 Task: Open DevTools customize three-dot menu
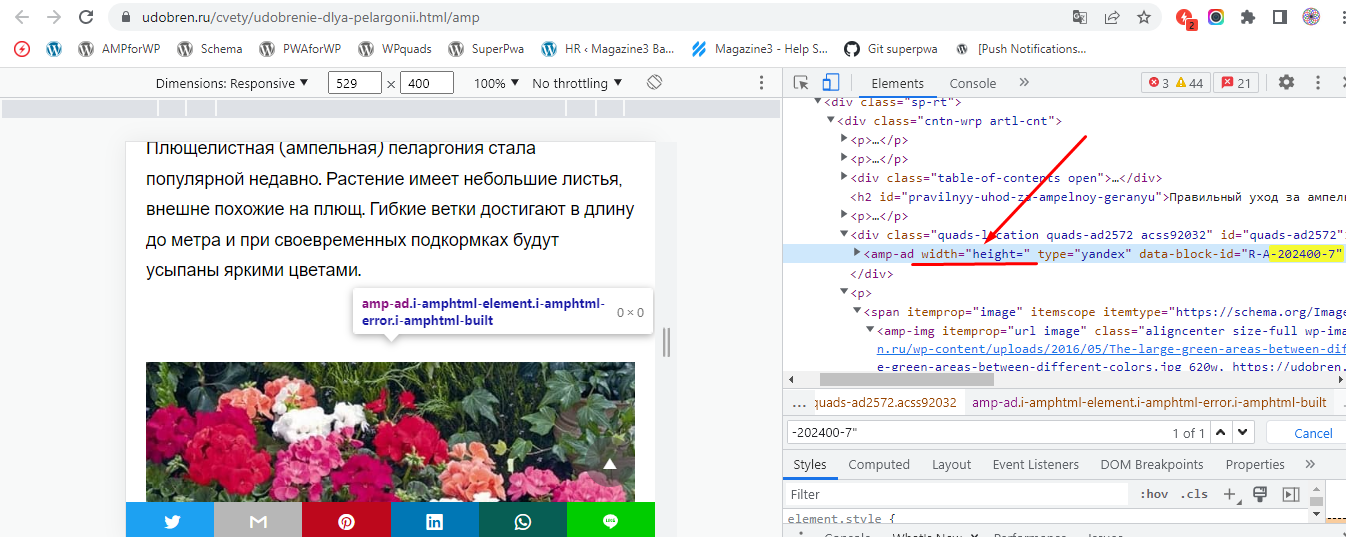[1318, 83]
